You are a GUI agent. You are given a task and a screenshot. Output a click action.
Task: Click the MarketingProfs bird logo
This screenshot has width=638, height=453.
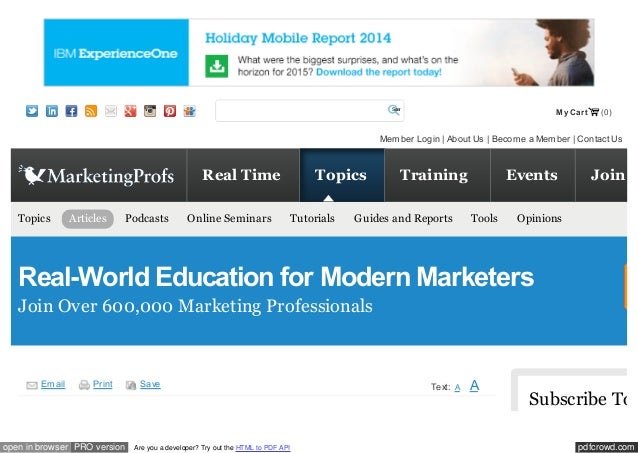[x=32, y=175]
